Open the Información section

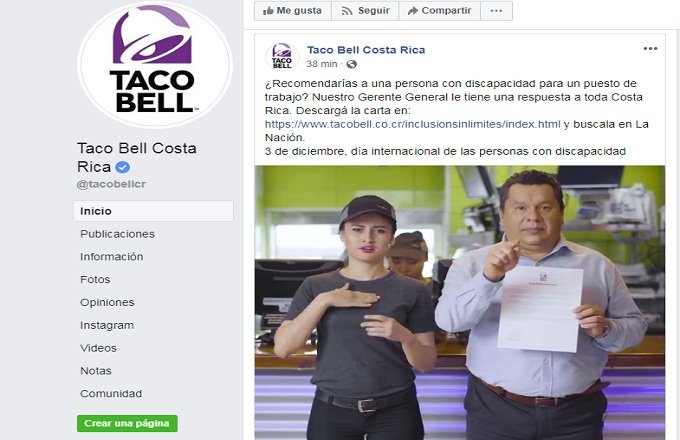click(x=112, y=257)
